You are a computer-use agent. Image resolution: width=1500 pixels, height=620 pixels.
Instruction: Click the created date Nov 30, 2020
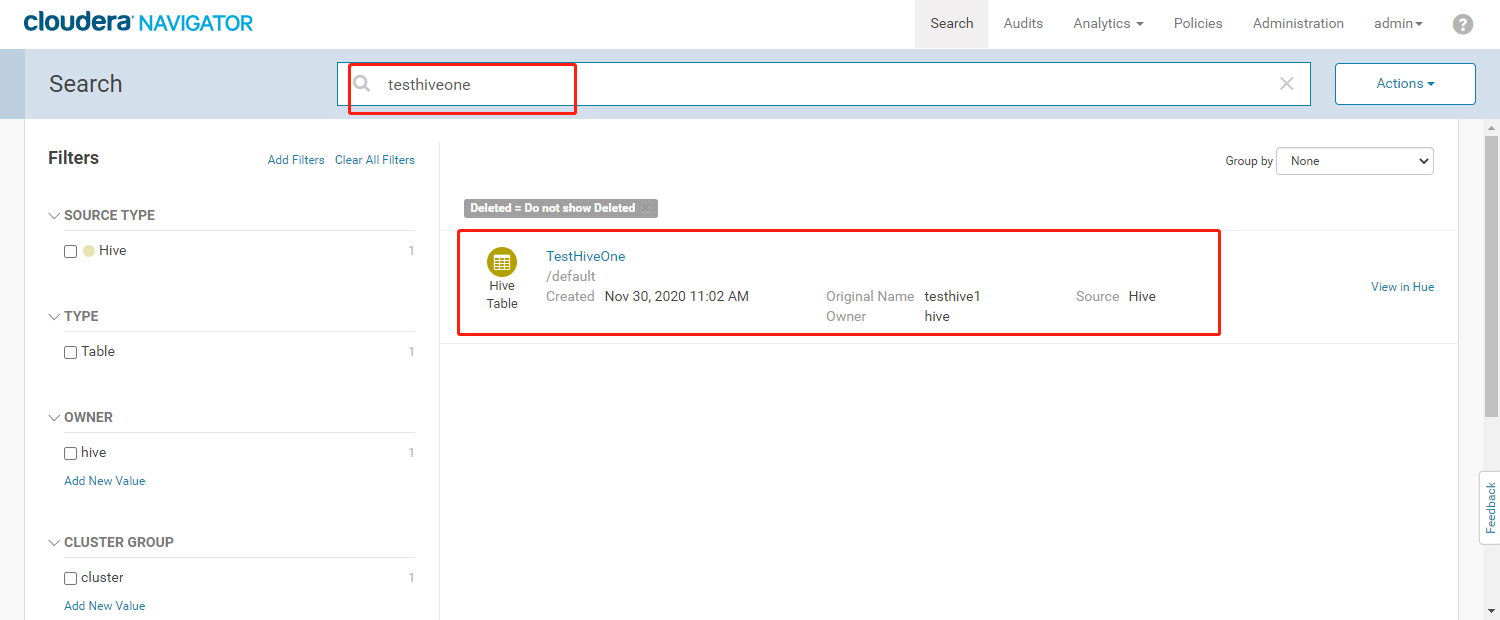tap(677, 297)
